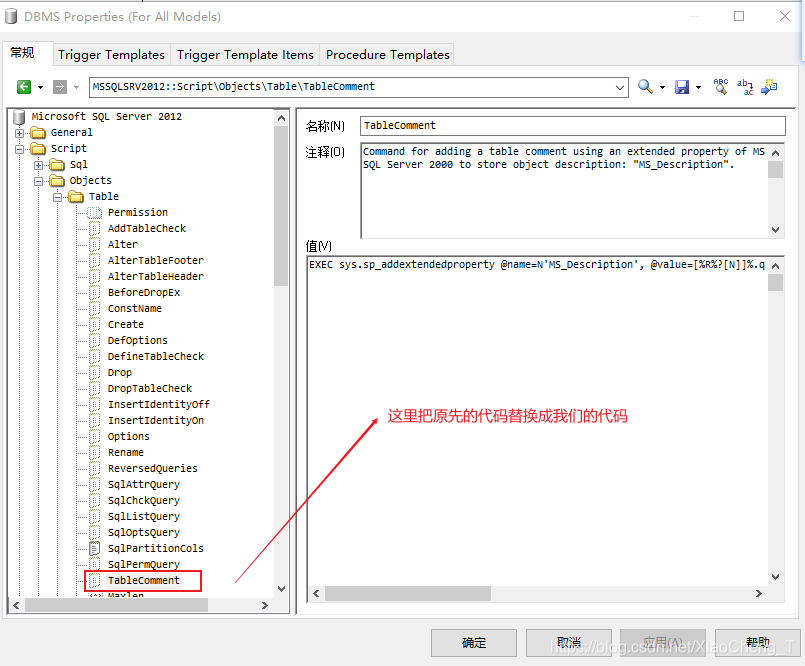Click the rightmost toolbar icon with star
Screen dimensions: 805x666
[769, 86]
